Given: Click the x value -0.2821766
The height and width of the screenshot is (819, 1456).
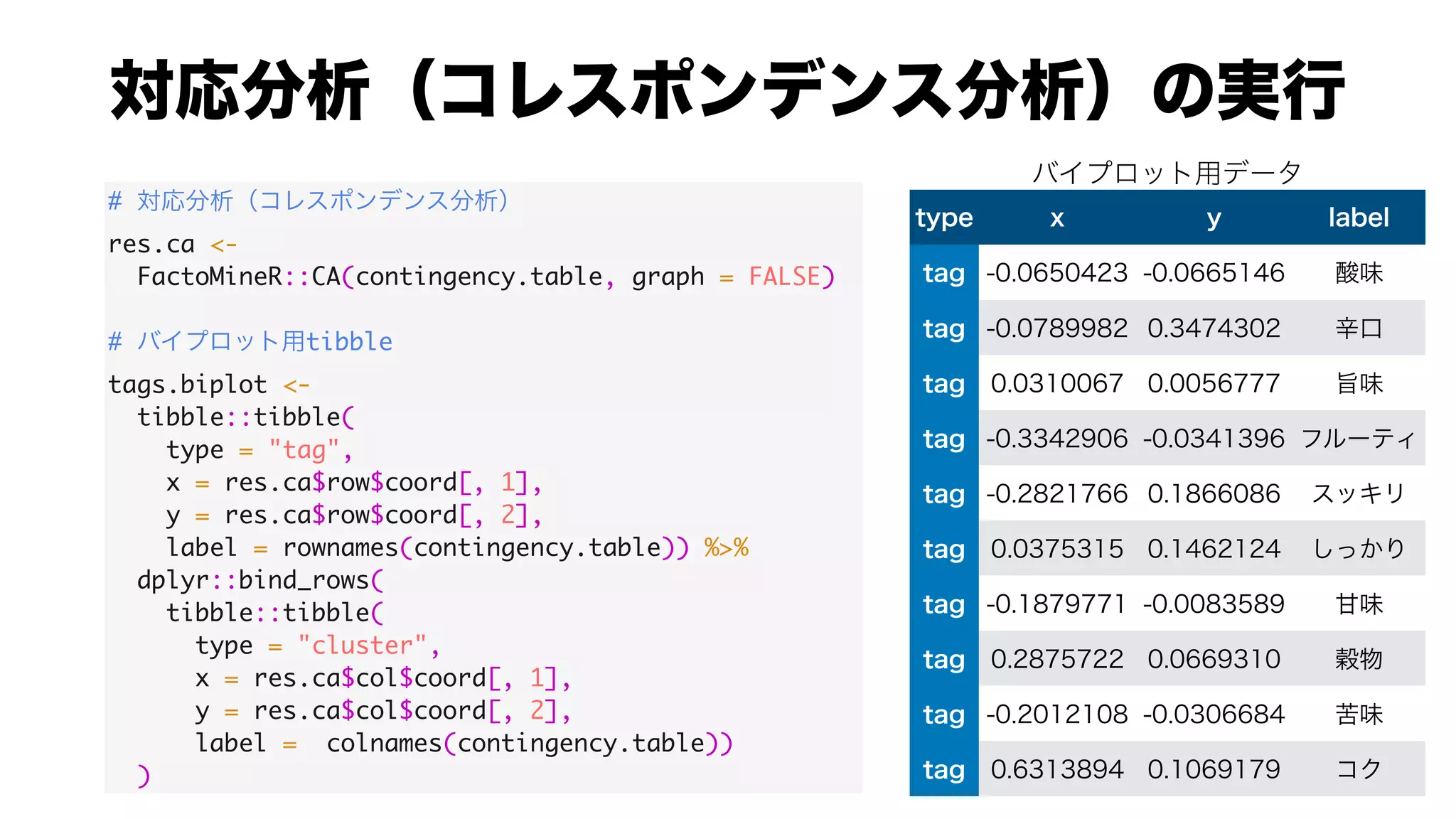Looking at the screenshot, I should [x=1057, y=494].
